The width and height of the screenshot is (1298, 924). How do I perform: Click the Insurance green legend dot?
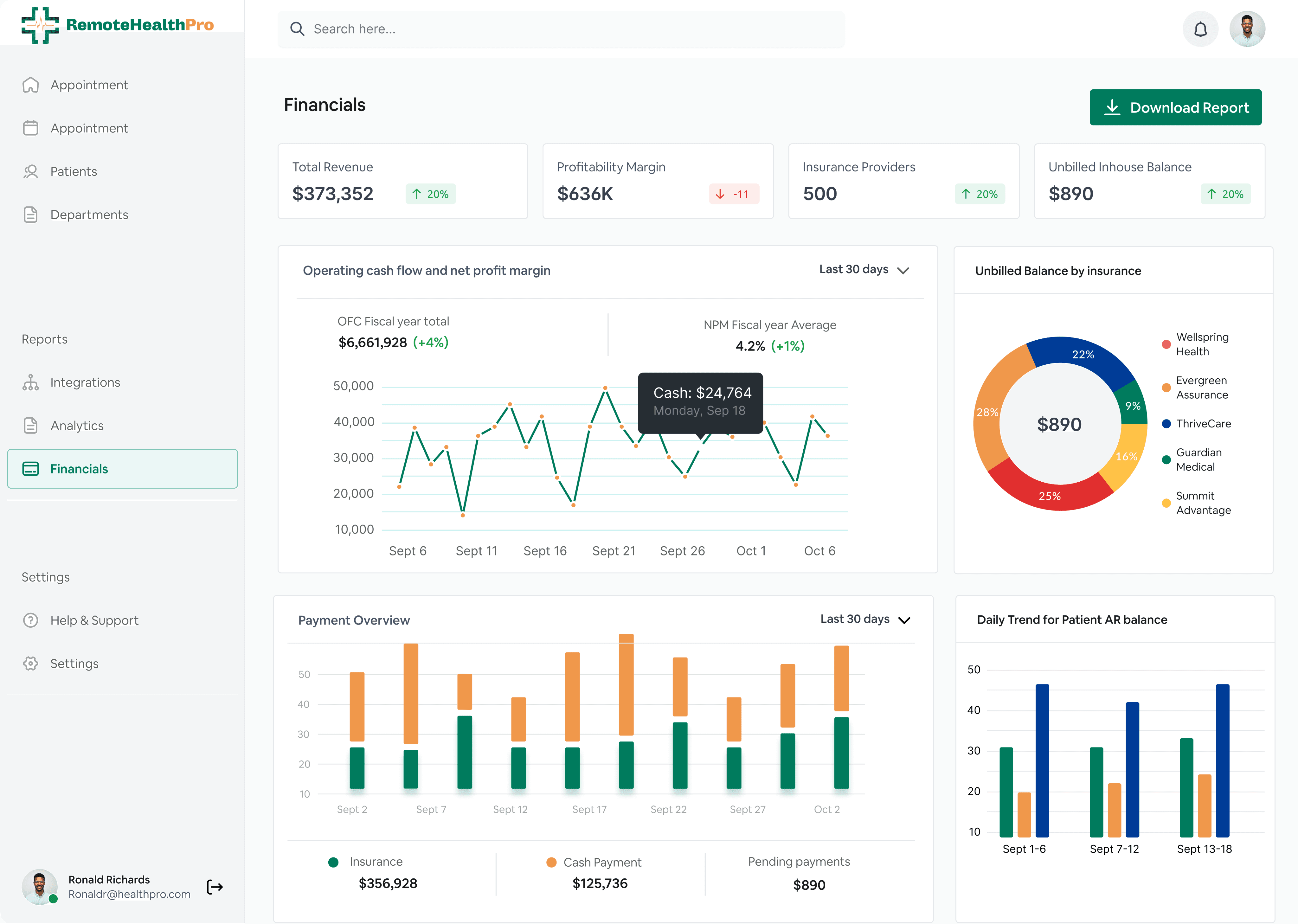click(x=333, y=862)
